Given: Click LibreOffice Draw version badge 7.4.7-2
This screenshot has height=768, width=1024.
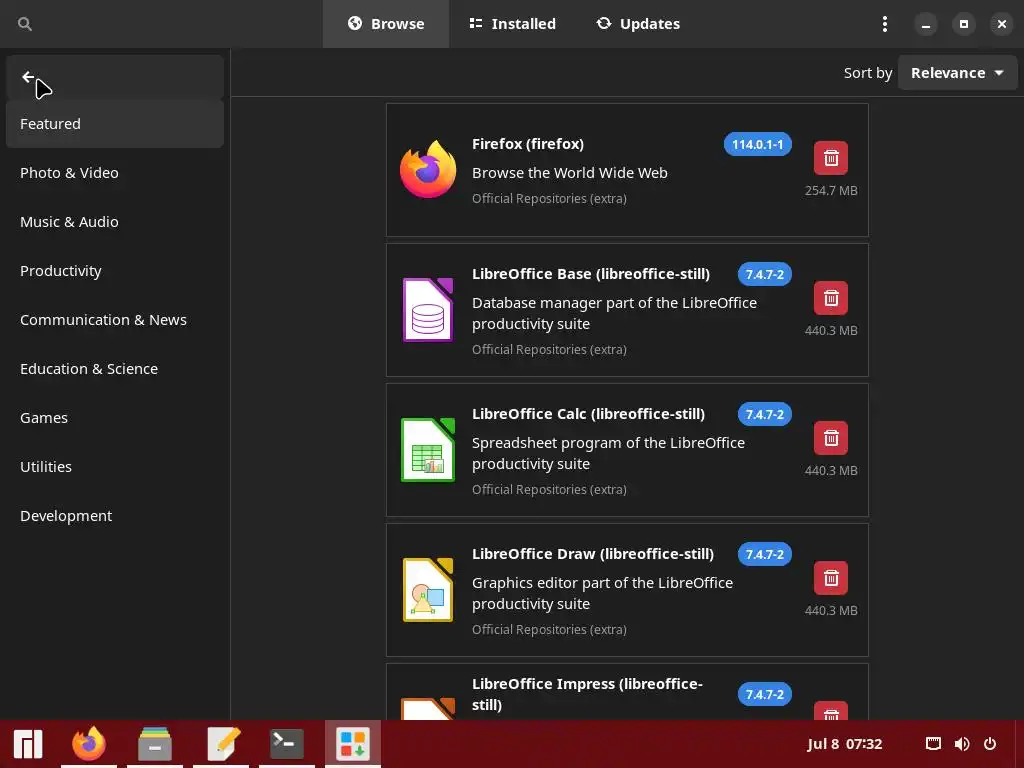Looking at the screenshot, I should click(x=765, y=554).
